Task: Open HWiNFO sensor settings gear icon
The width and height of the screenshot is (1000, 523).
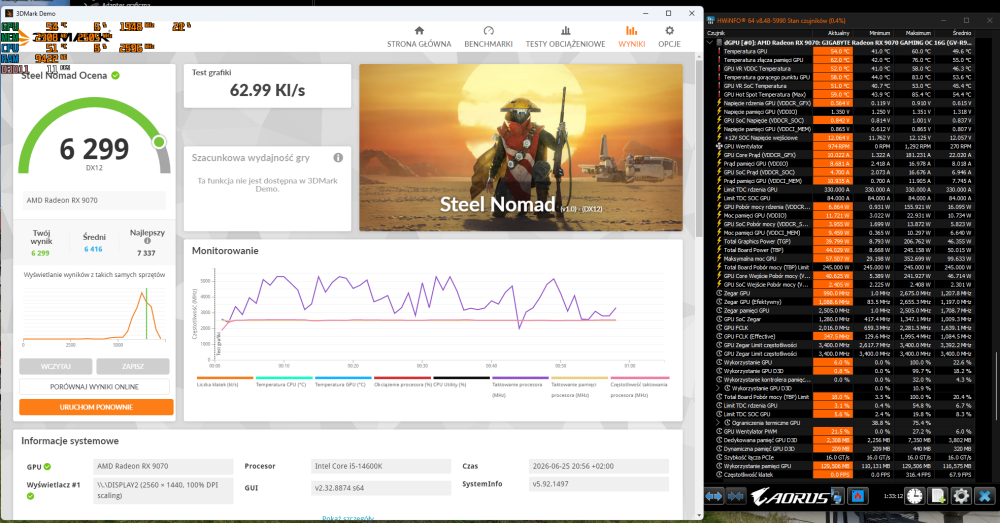Action: [961, 496]
